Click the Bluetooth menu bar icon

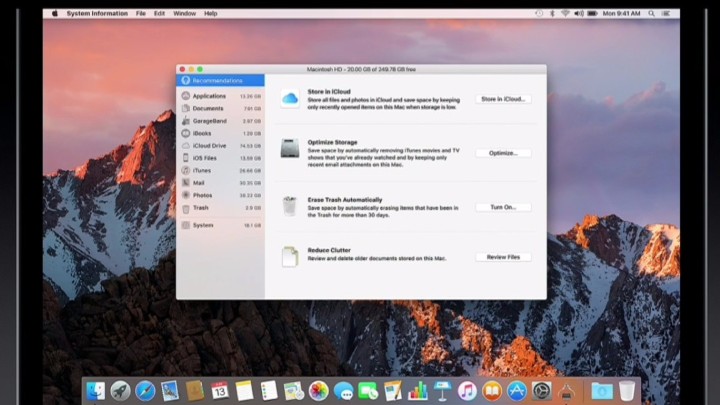coord(552,13)
